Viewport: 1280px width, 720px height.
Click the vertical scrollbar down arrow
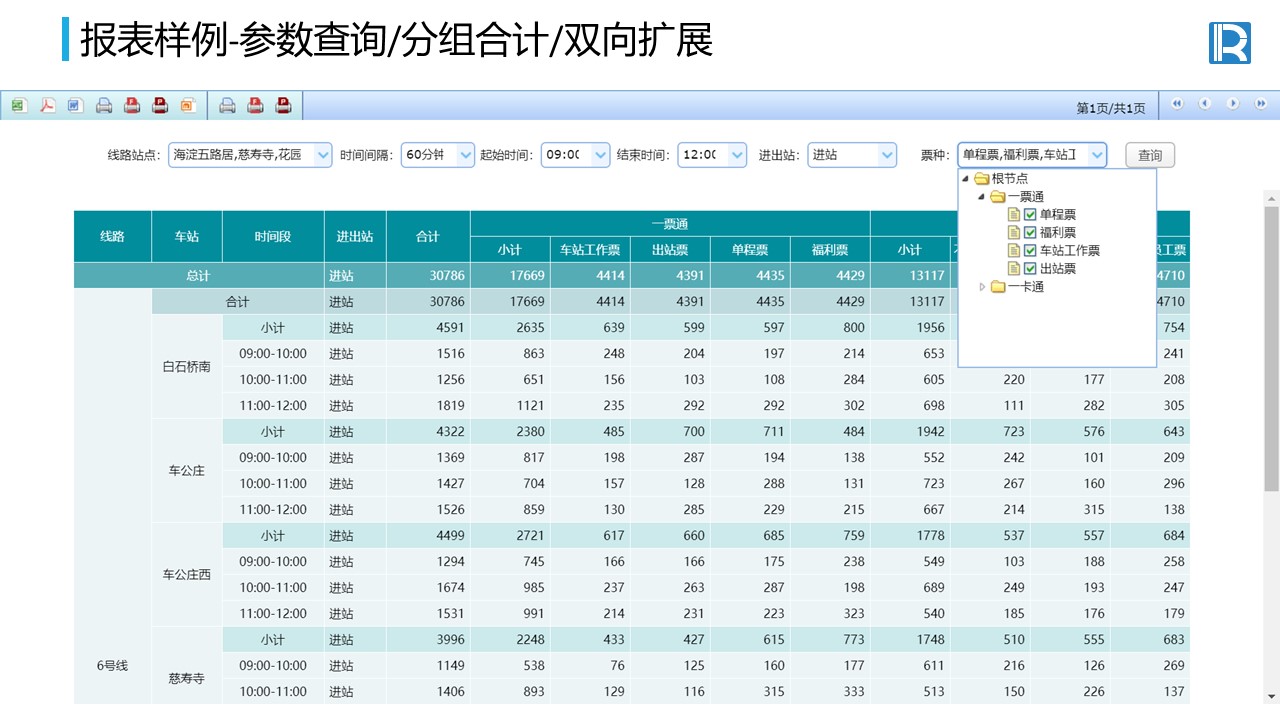pos(1271,696)
